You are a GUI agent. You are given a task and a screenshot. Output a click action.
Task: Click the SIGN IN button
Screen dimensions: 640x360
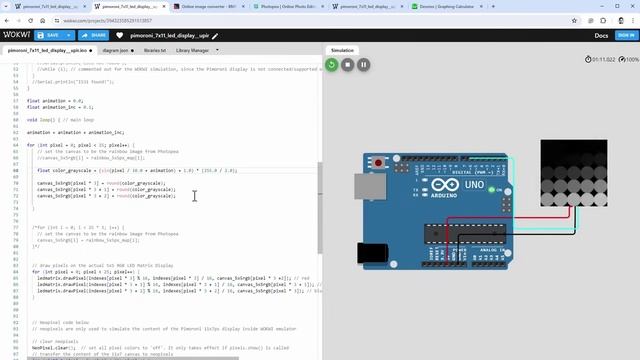click(x=626, y=36)
